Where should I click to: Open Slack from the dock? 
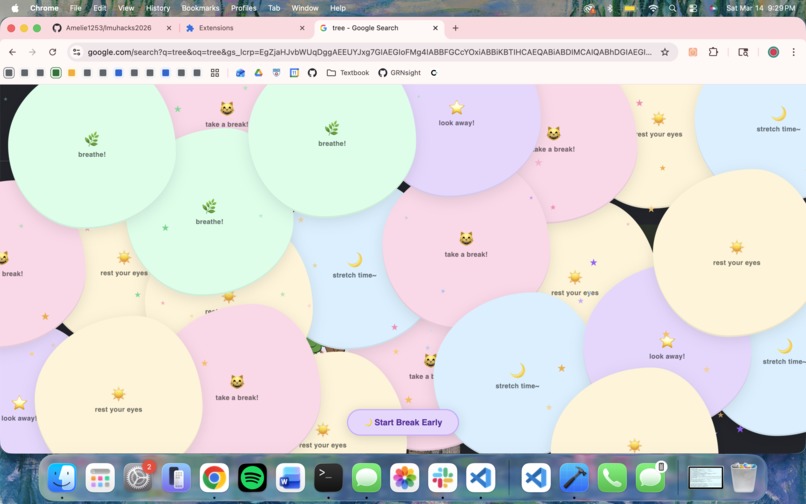point(443,478)
